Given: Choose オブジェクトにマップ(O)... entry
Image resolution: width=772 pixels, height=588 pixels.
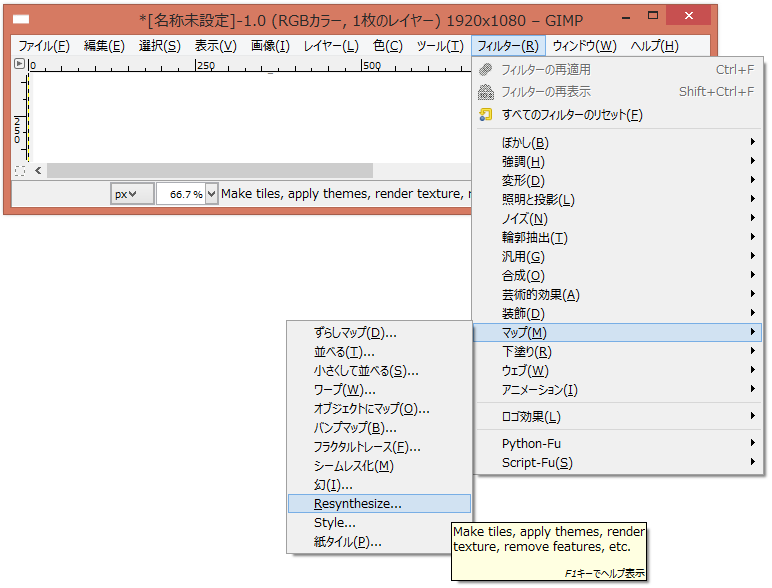Looking at the screenshot, I should (x=379, y=409).
